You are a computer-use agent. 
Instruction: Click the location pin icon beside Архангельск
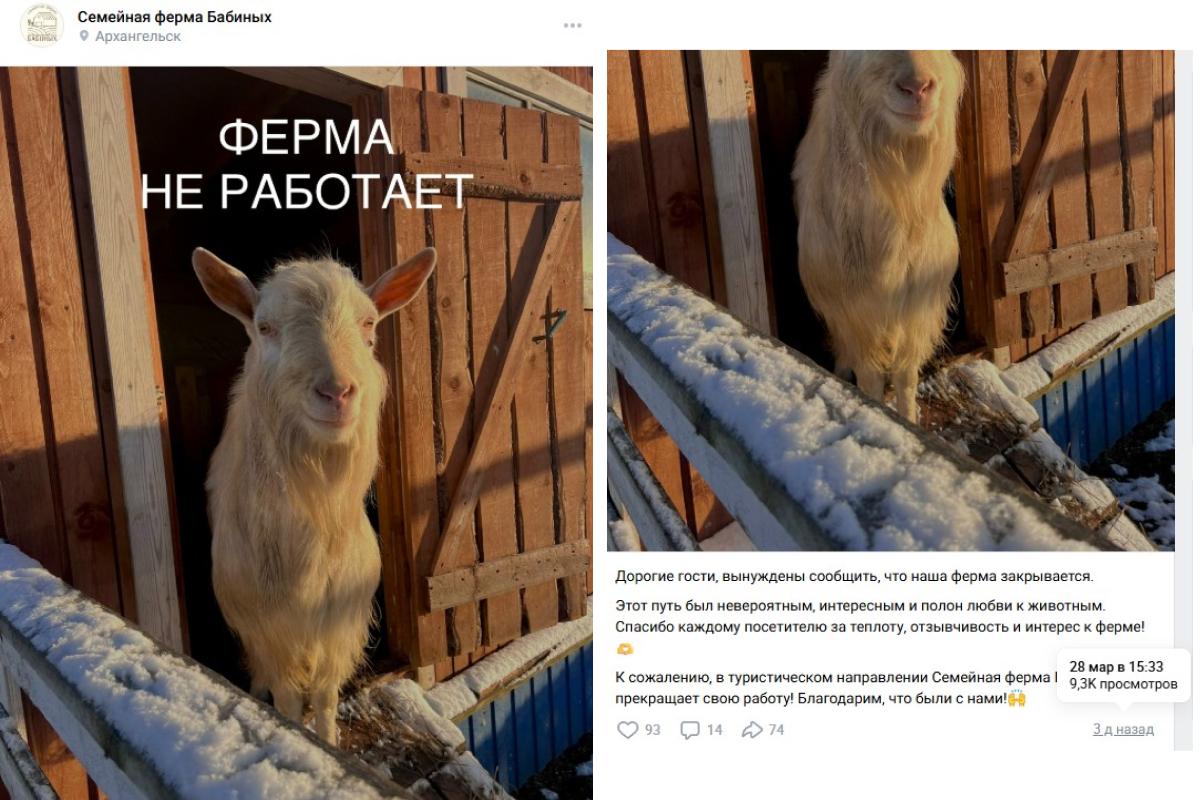coord(84,36)
